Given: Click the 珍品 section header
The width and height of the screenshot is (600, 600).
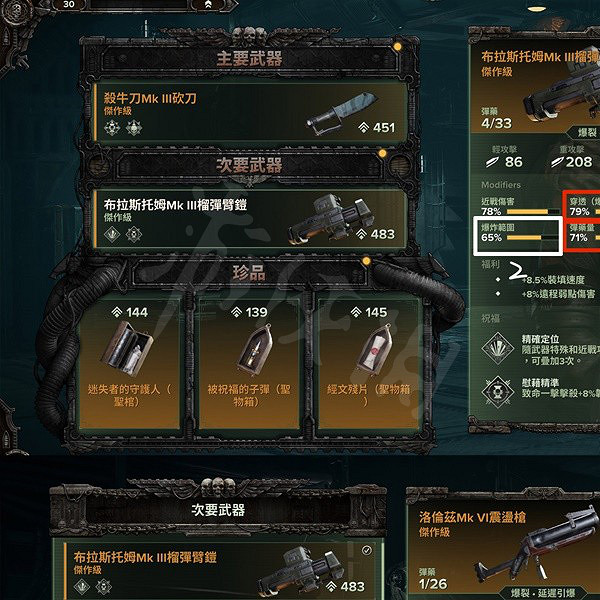Looking at the screenshot, I should click(249, 273).
